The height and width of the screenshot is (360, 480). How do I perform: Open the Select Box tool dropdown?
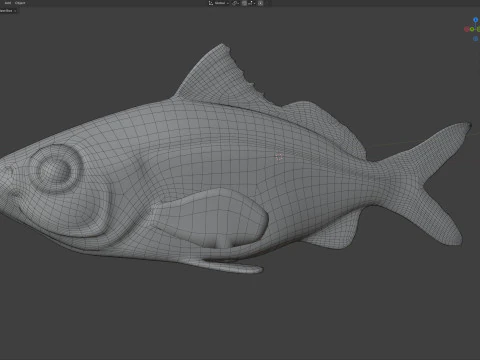click(x=8, y=11)
